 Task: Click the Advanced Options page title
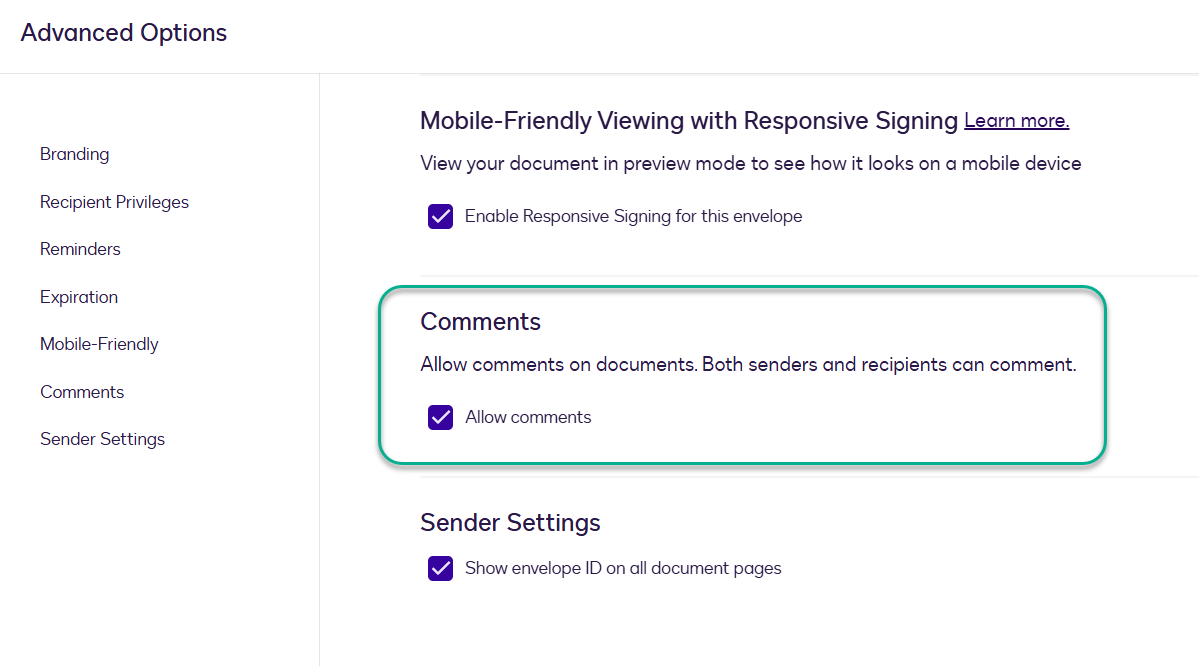click(x=124, y=33)
